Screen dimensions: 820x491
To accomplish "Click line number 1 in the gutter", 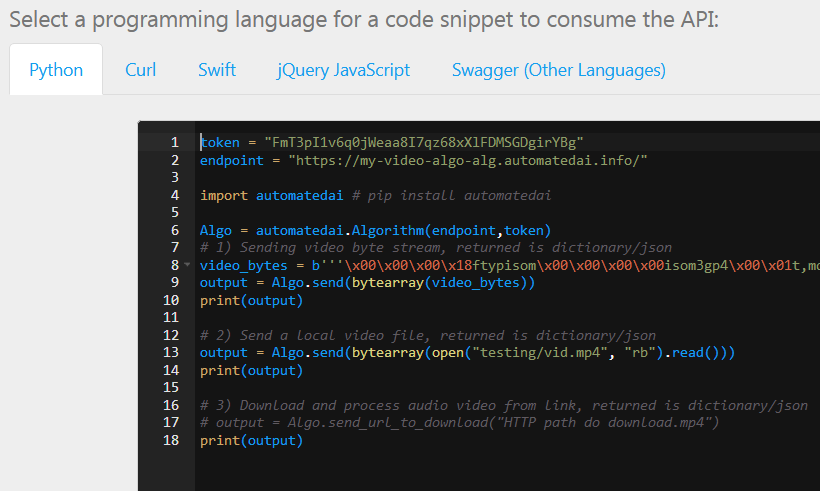I will [175, 142].
